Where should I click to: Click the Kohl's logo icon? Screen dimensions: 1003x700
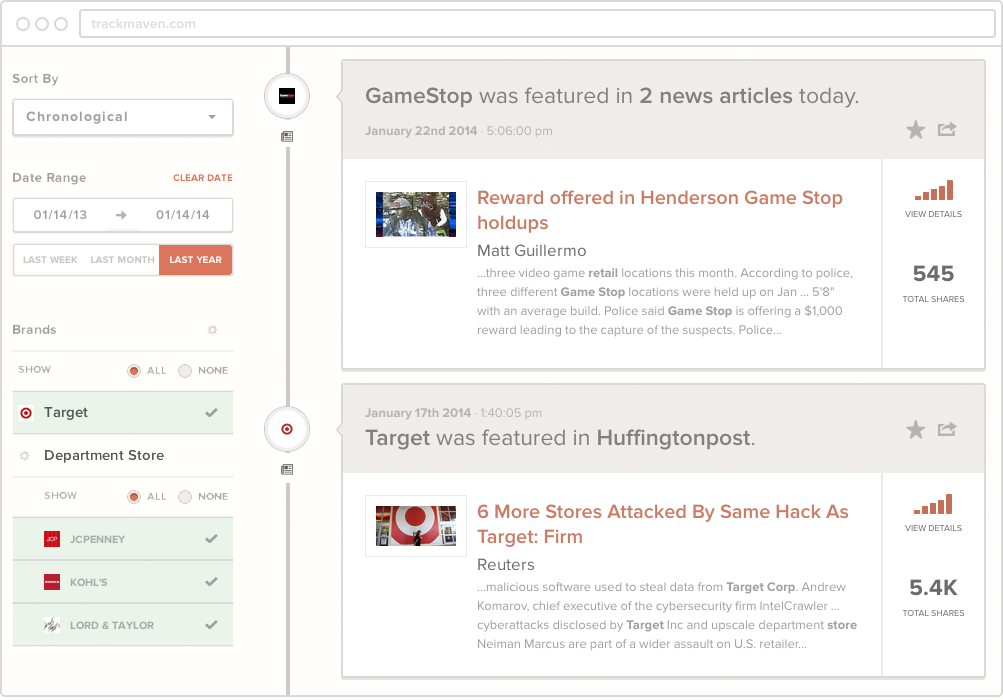pyautogui.click(x=52, y=582)
